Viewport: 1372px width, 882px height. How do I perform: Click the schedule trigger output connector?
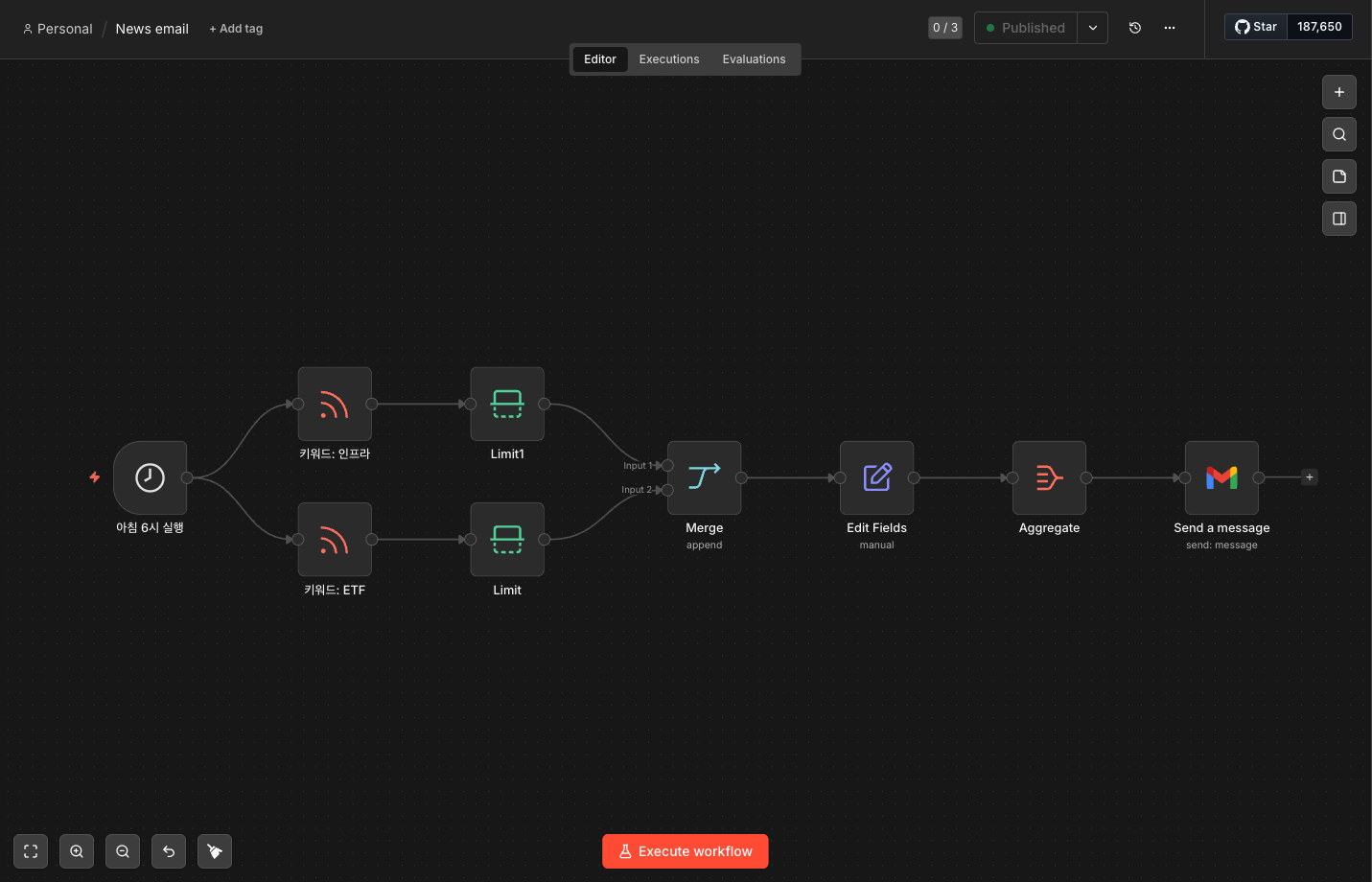187,477
